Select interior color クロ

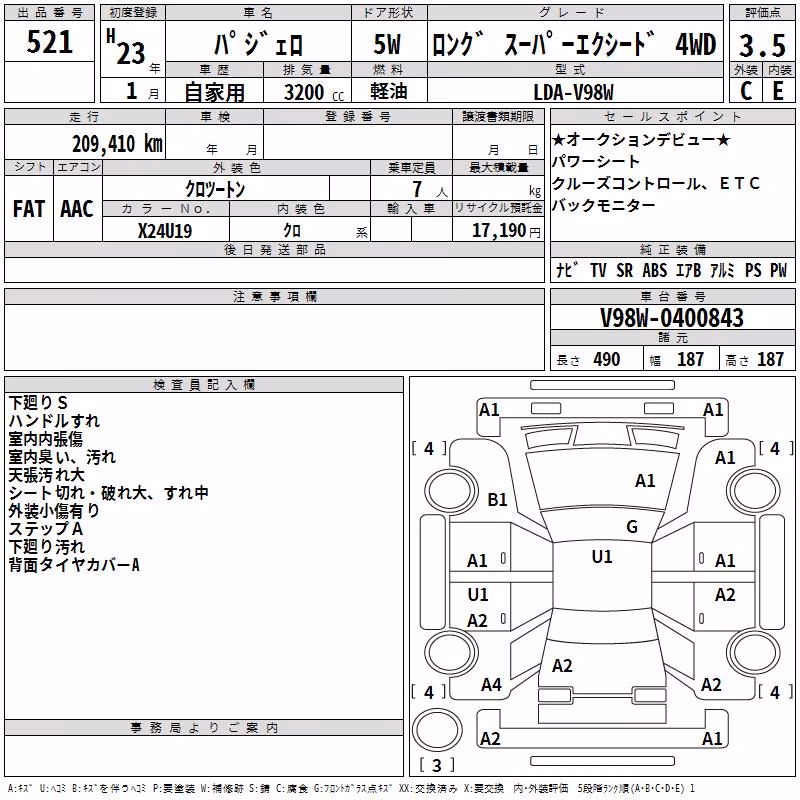[x=292, y=231]
